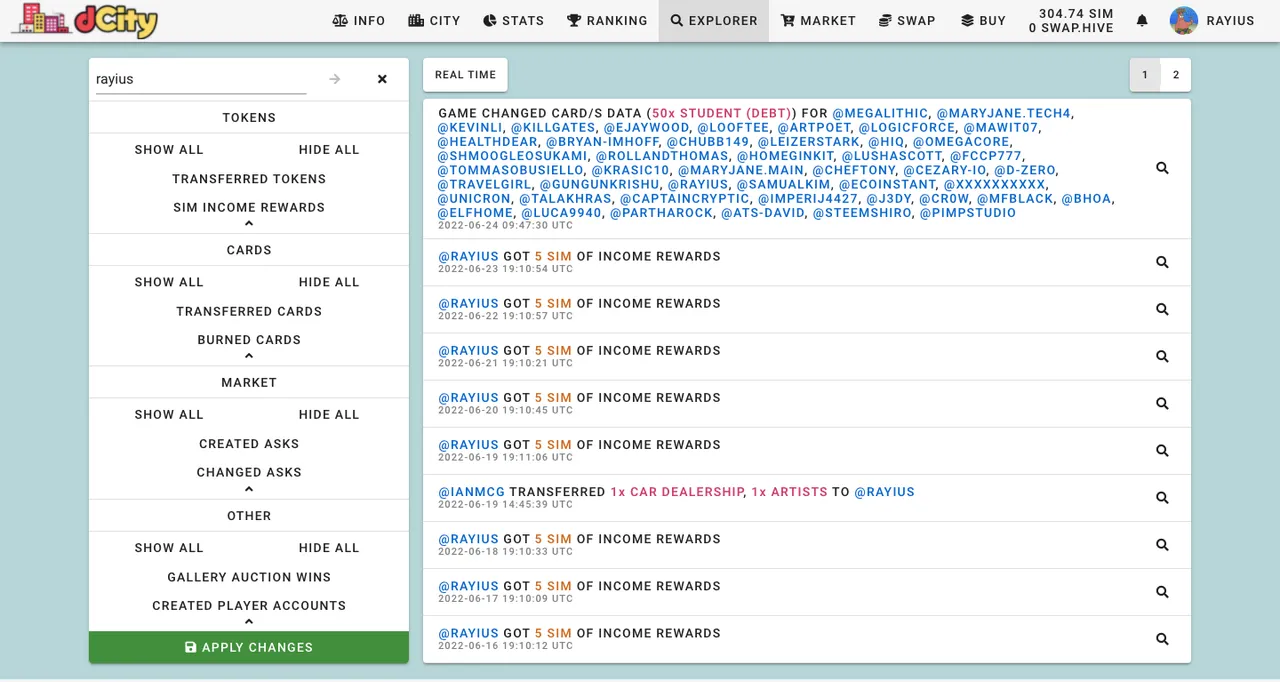Open the Buy page
Screen dimensions: 1280x682
tap(983, 20)
